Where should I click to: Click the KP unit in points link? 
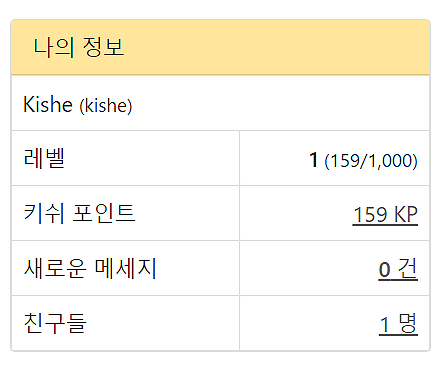[406, 214]
